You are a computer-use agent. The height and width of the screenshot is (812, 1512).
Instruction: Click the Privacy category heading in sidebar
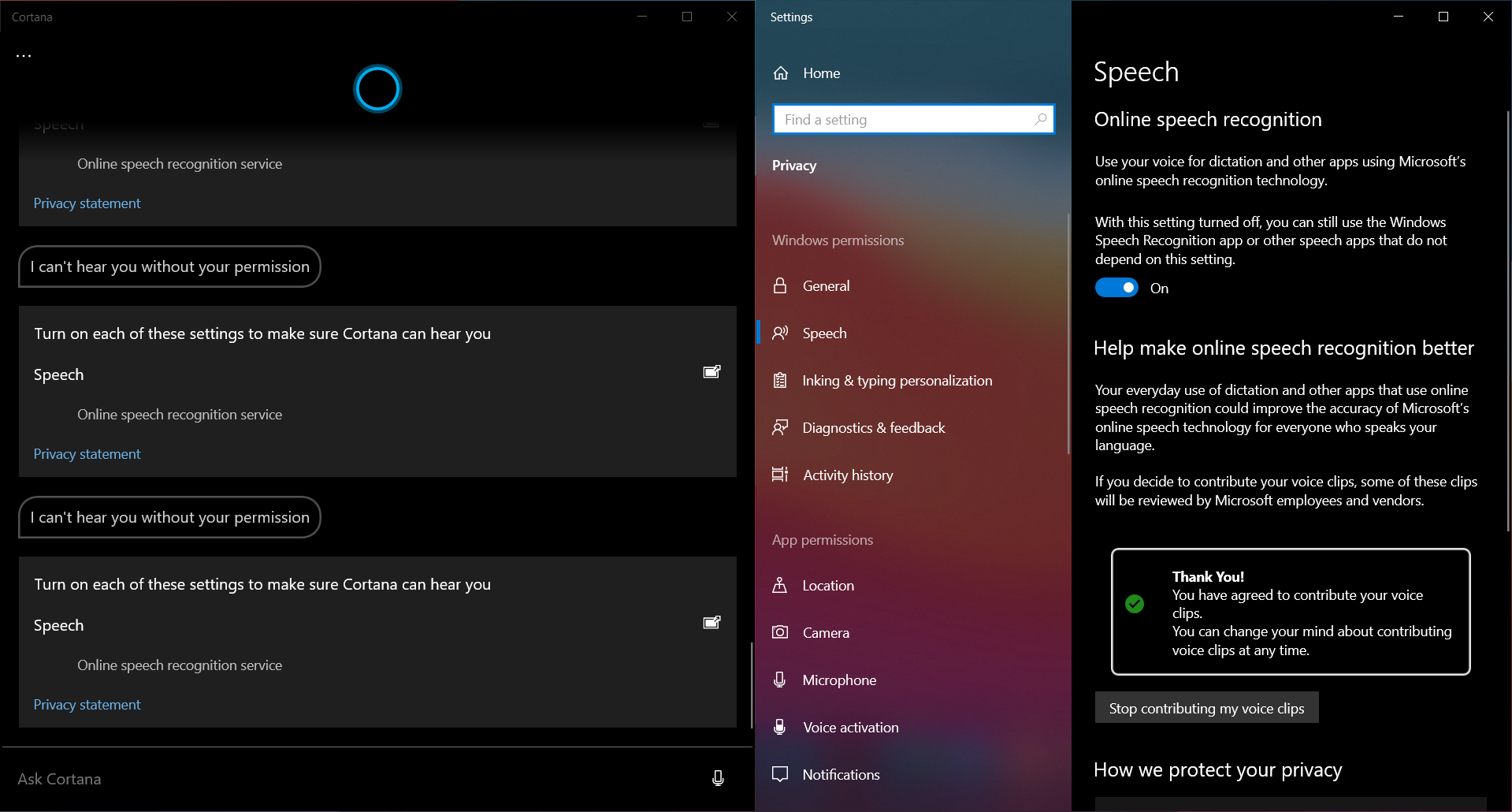click(794, 166)
